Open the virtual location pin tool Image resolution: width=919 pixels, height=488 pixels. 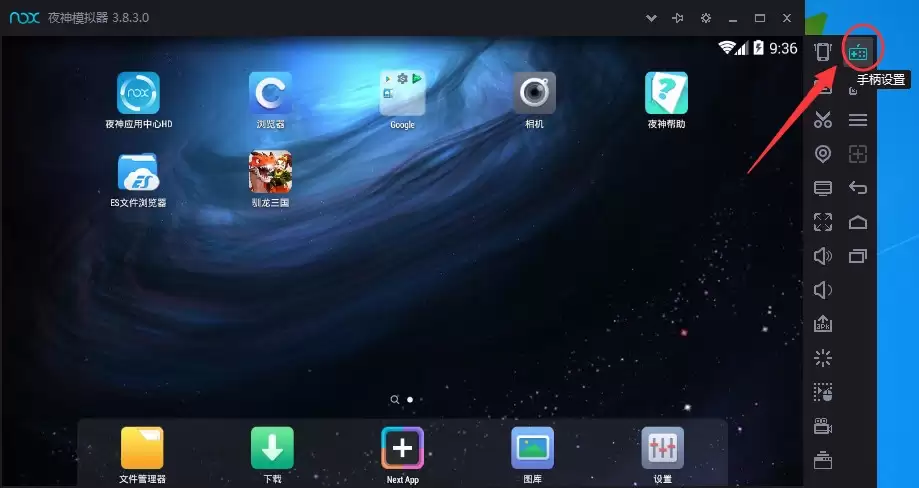823,154
